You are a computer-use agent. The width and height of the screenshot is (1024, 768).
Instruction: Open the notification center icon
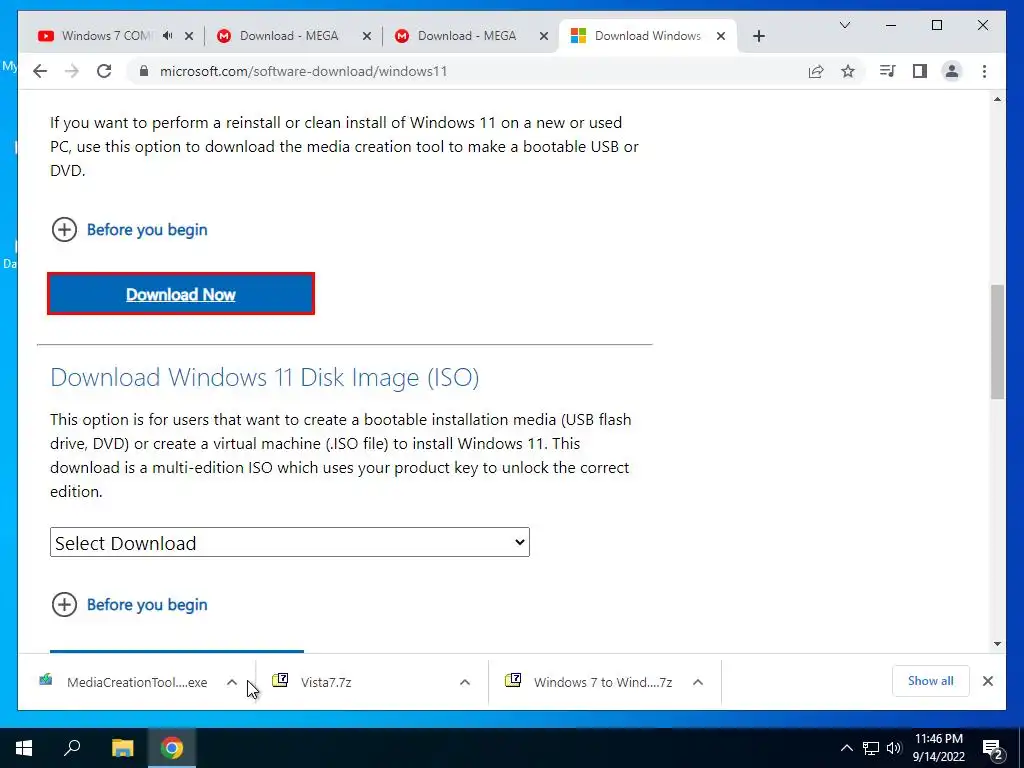click(x=993, y=749)
